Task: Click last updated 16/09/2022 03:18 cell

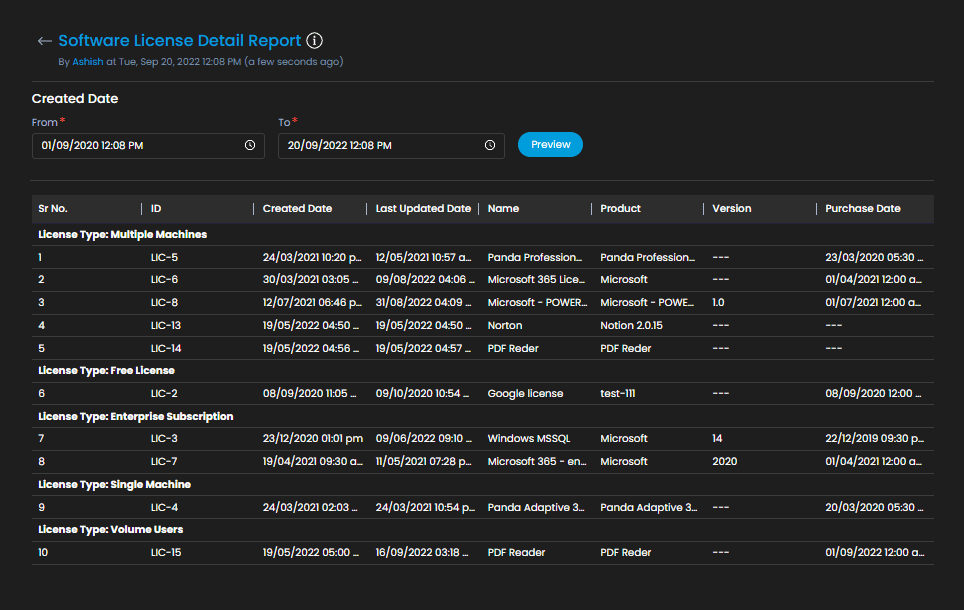Action: coord(422,552)
